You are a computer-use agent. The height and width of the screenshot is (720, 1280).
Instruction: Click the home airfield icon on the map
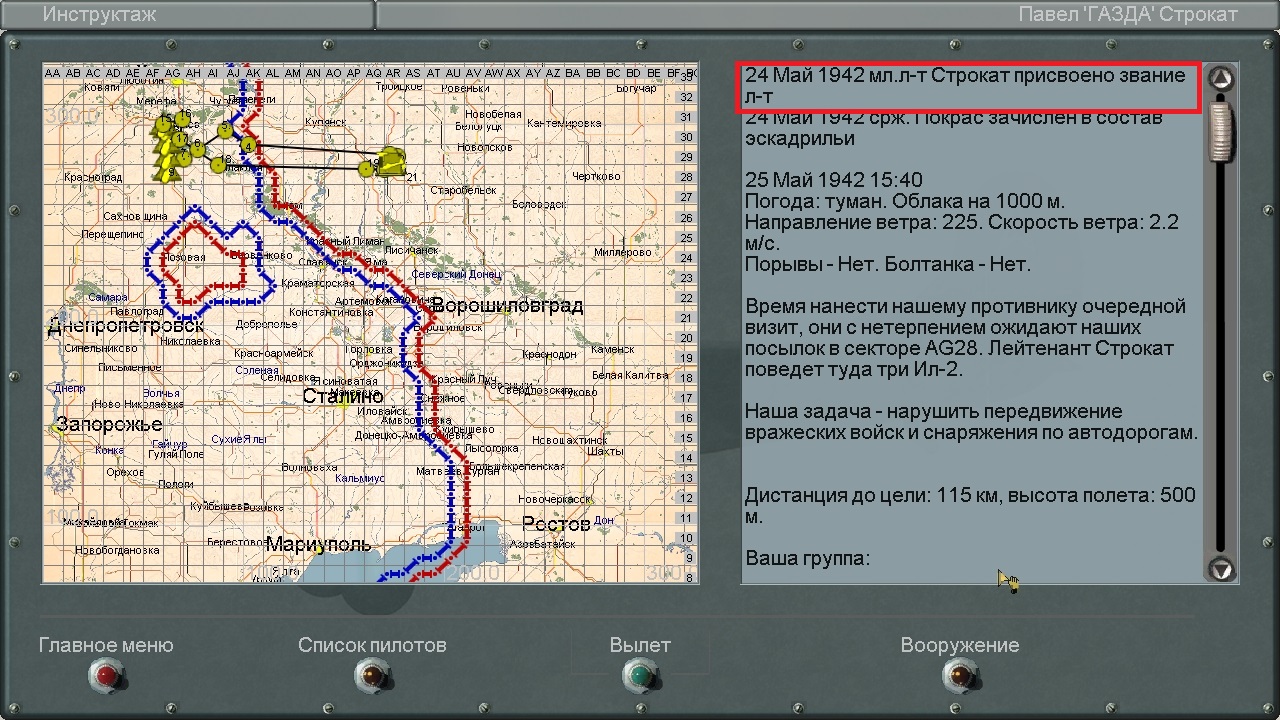click(393, 160)
